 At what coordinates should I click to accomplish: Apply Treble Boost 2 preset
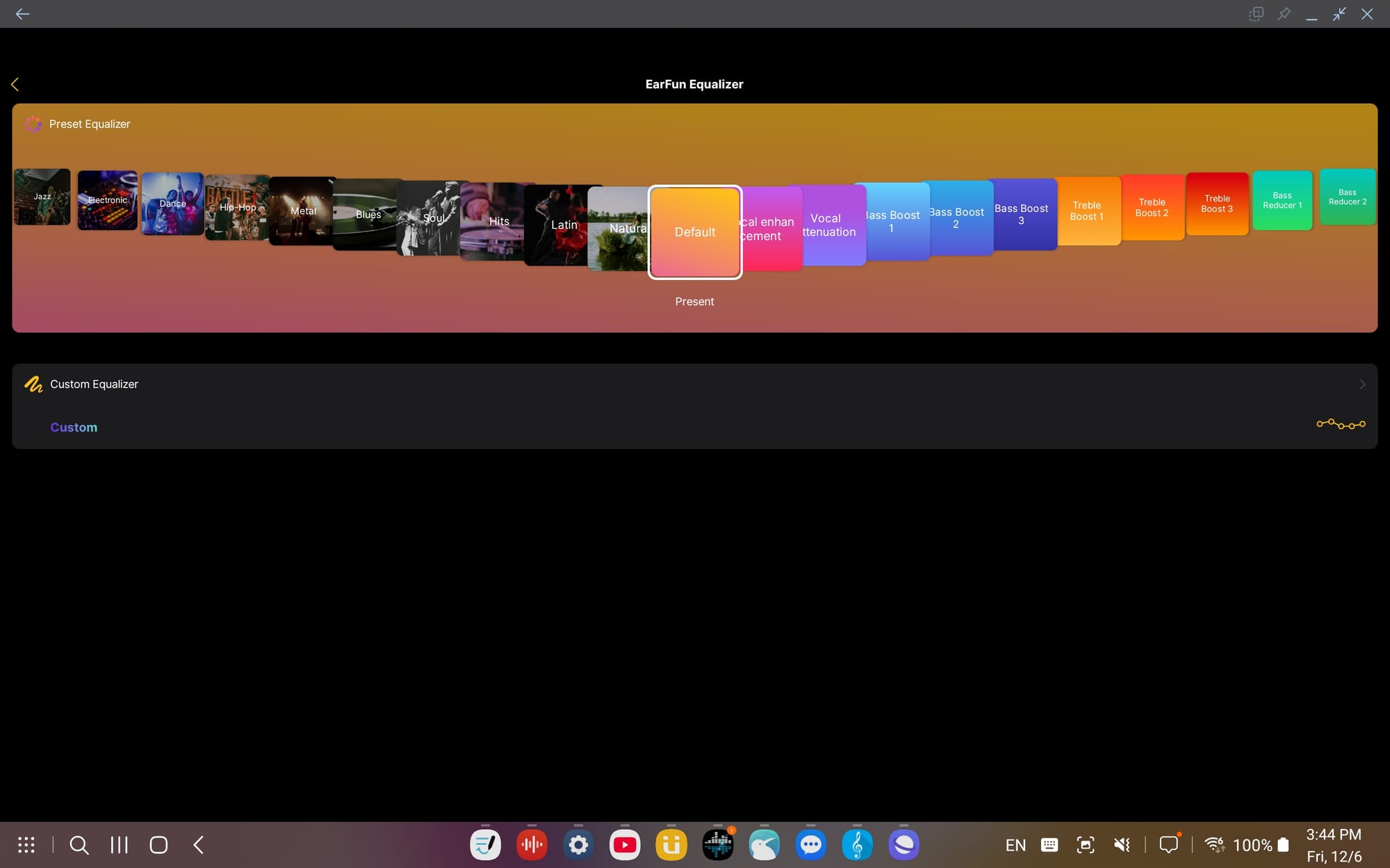pos(1152,207)
